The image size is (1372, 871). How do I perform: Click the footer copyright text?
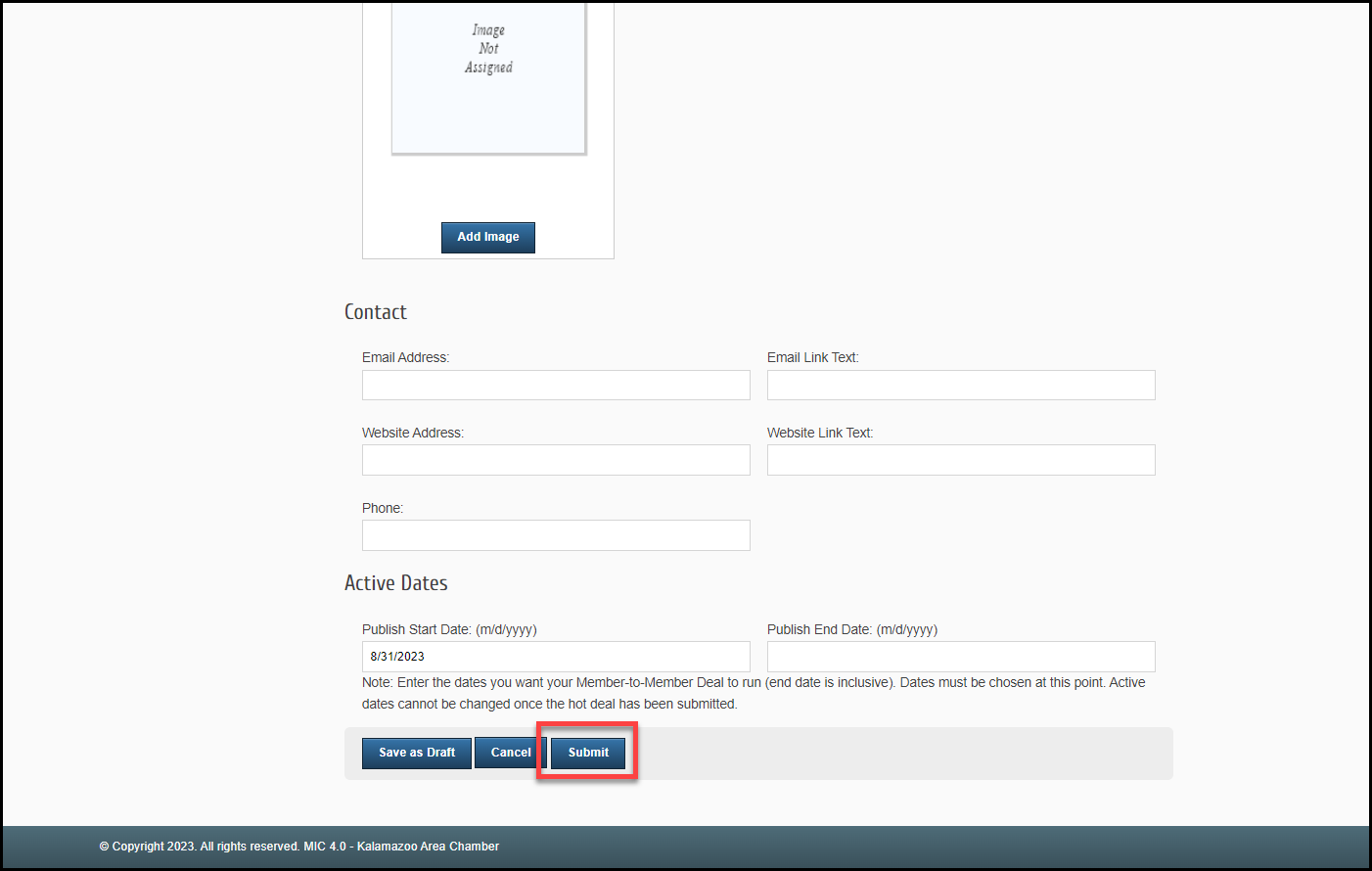coord(298,847)
